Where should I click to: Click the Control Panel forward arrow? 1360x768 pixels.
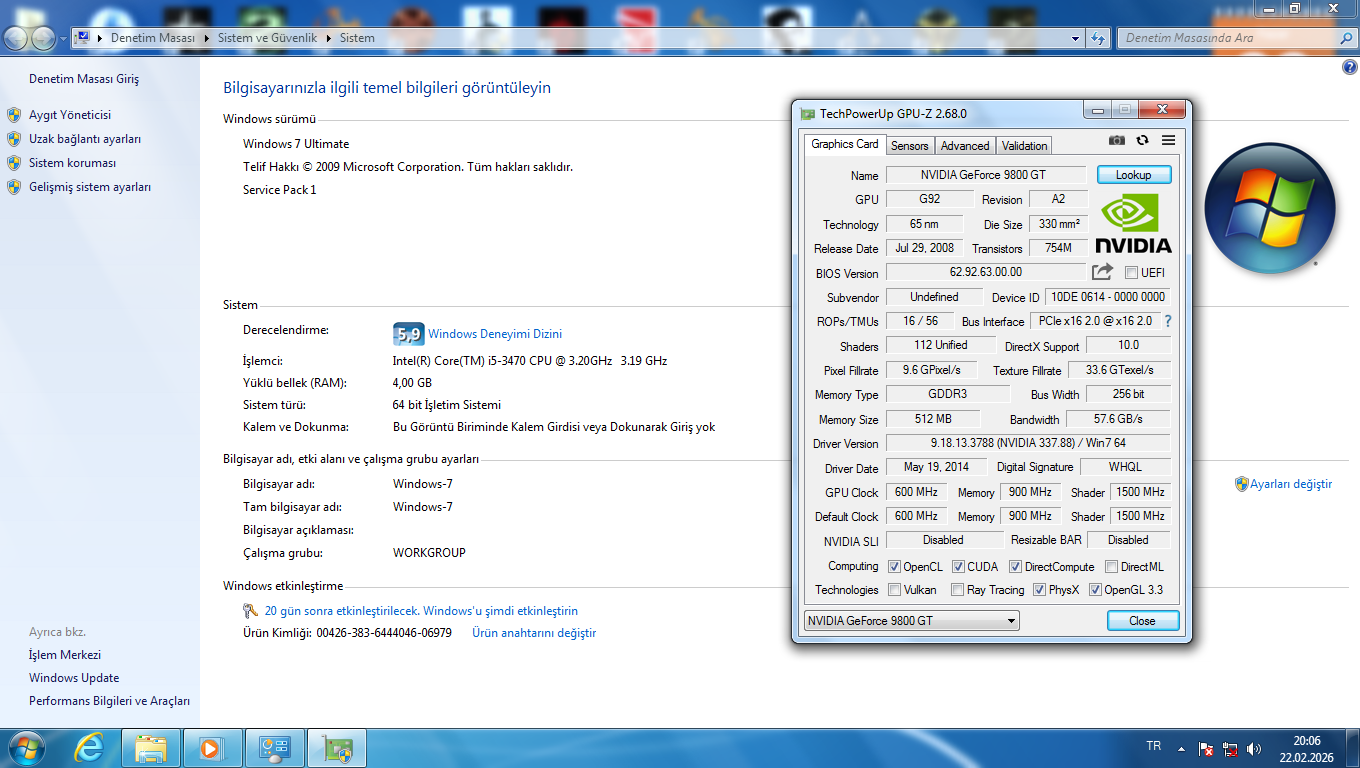point(44,38)
